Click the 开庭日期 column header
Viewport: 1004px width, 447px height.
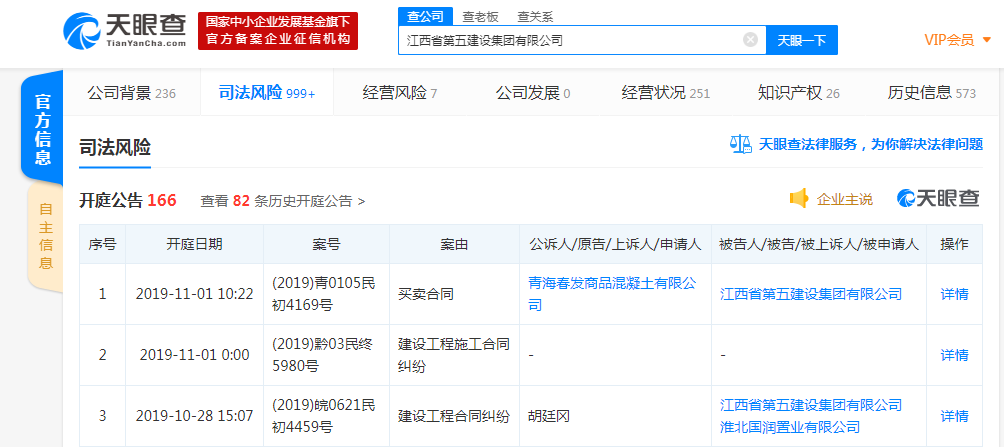(195, 244)
